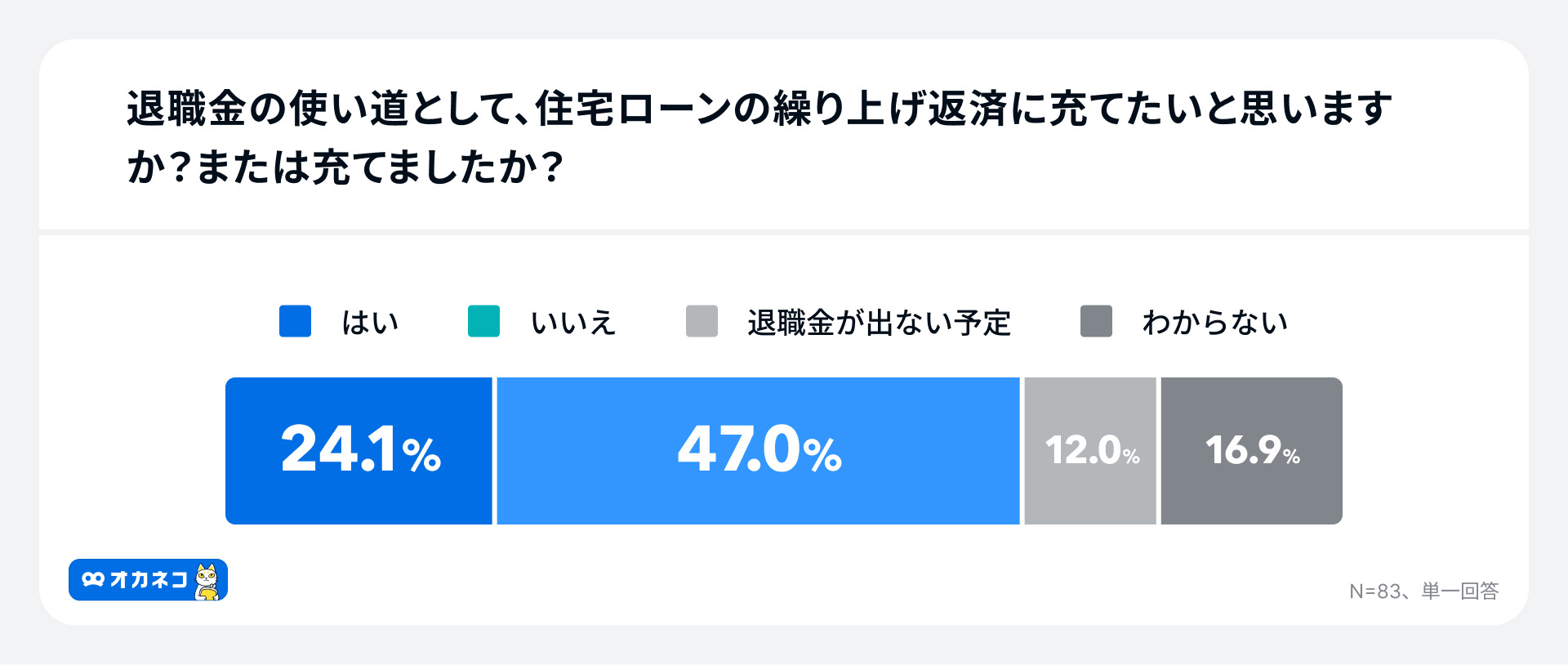Click the heading line か？または充てましたか？

(345, 167)
